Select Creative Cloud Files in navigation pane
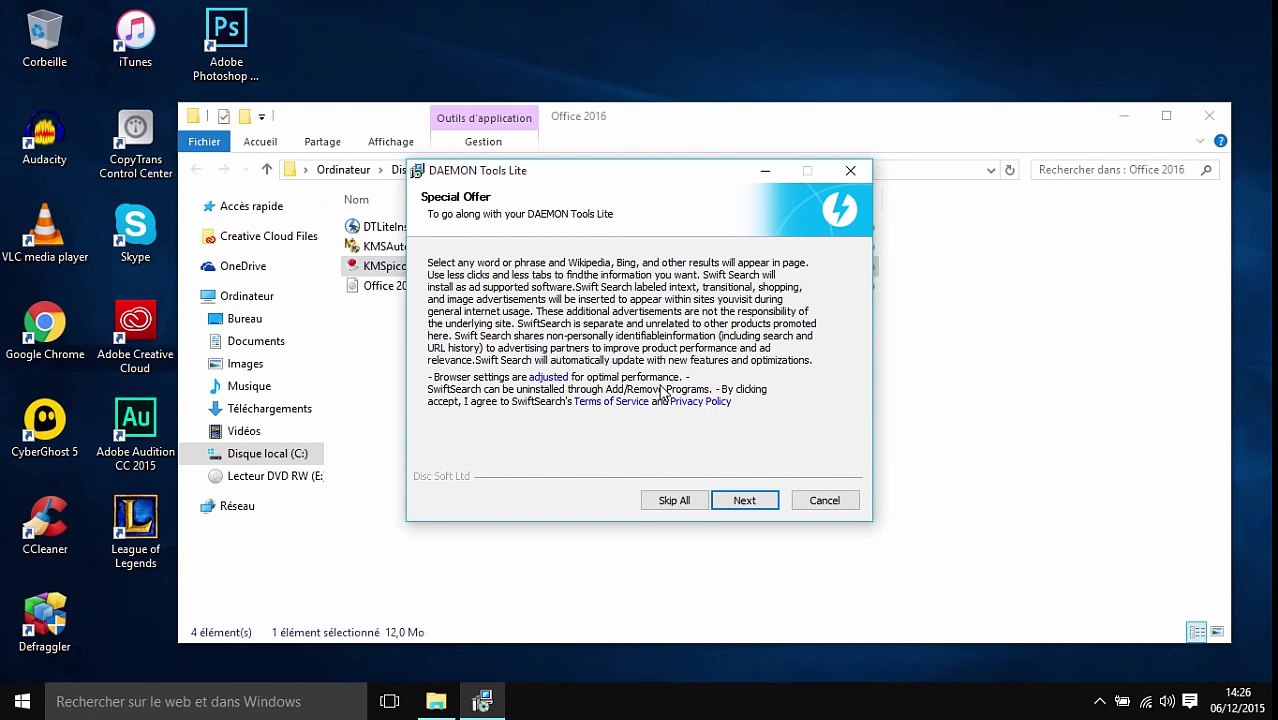1278x720 pixels. pyautogui.click(x=268, y=236)
